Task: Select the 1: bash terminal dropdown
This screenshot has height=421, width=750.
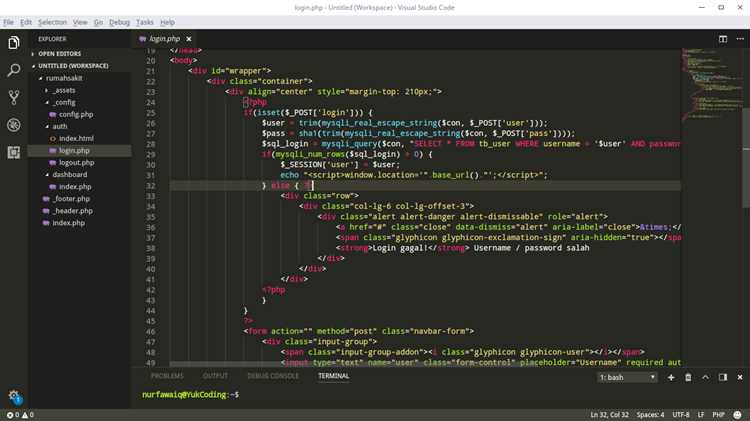Action: [x=627, y=377]
